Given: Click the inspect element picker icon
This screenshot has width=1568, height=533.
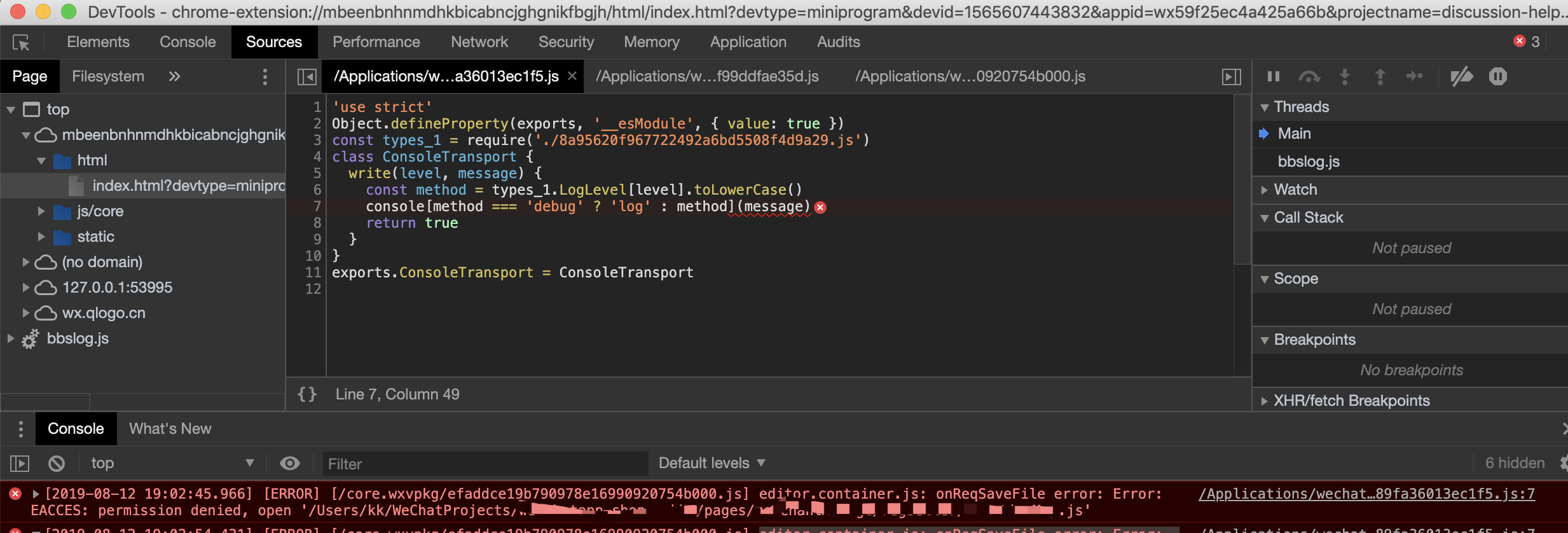Looking at the screenshot, I should (21, 43).
